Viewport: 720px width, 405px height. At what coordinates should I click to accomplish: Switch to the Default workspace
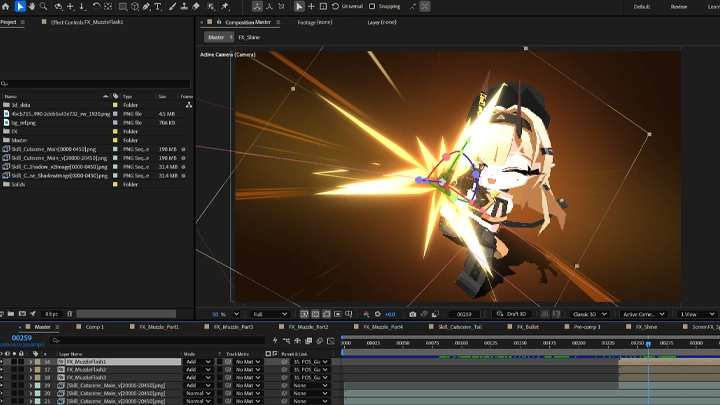641,6
